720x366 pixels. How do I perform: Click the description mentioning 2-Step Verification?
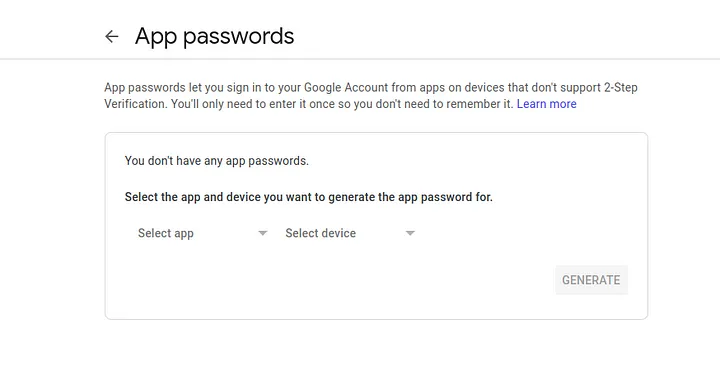click(x=371, y=96)
